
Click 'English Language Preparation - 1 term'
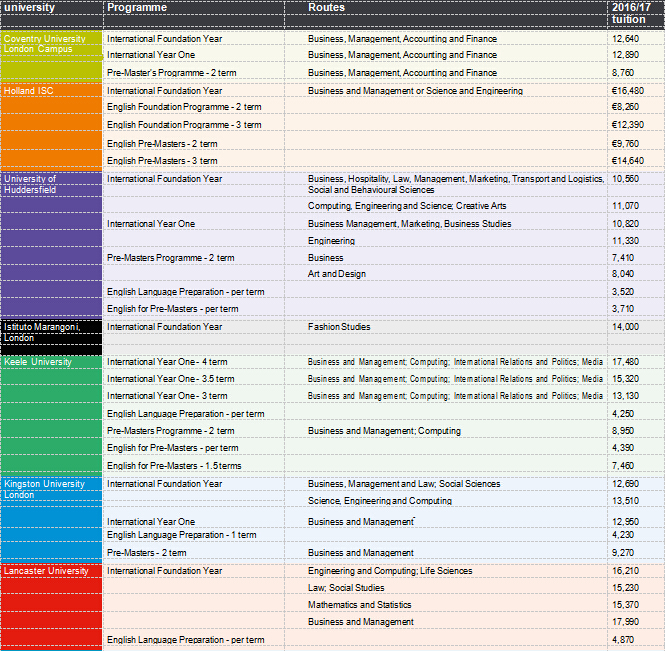click(182, 535)
